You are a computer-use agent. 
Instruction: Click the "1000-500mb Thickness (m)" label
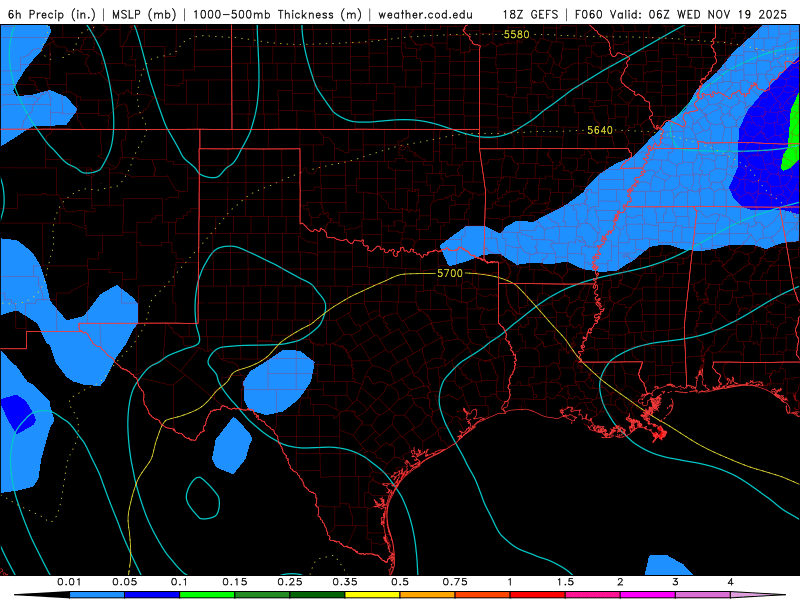pos(277,15)
